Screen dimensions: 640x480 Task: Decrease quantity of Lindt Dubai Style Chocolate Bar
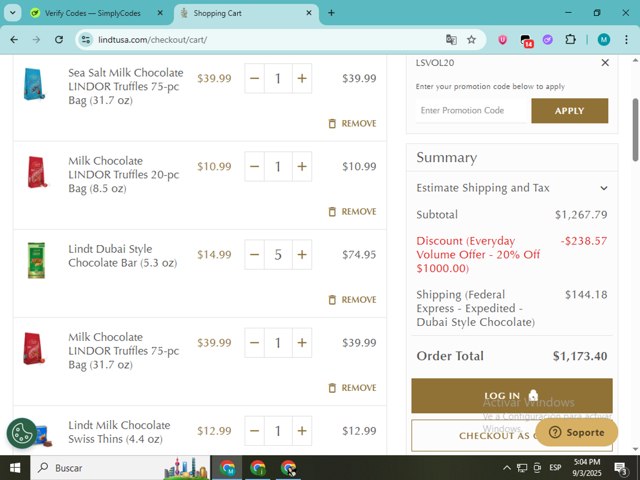pyautogui.click(x=254, y=255)
